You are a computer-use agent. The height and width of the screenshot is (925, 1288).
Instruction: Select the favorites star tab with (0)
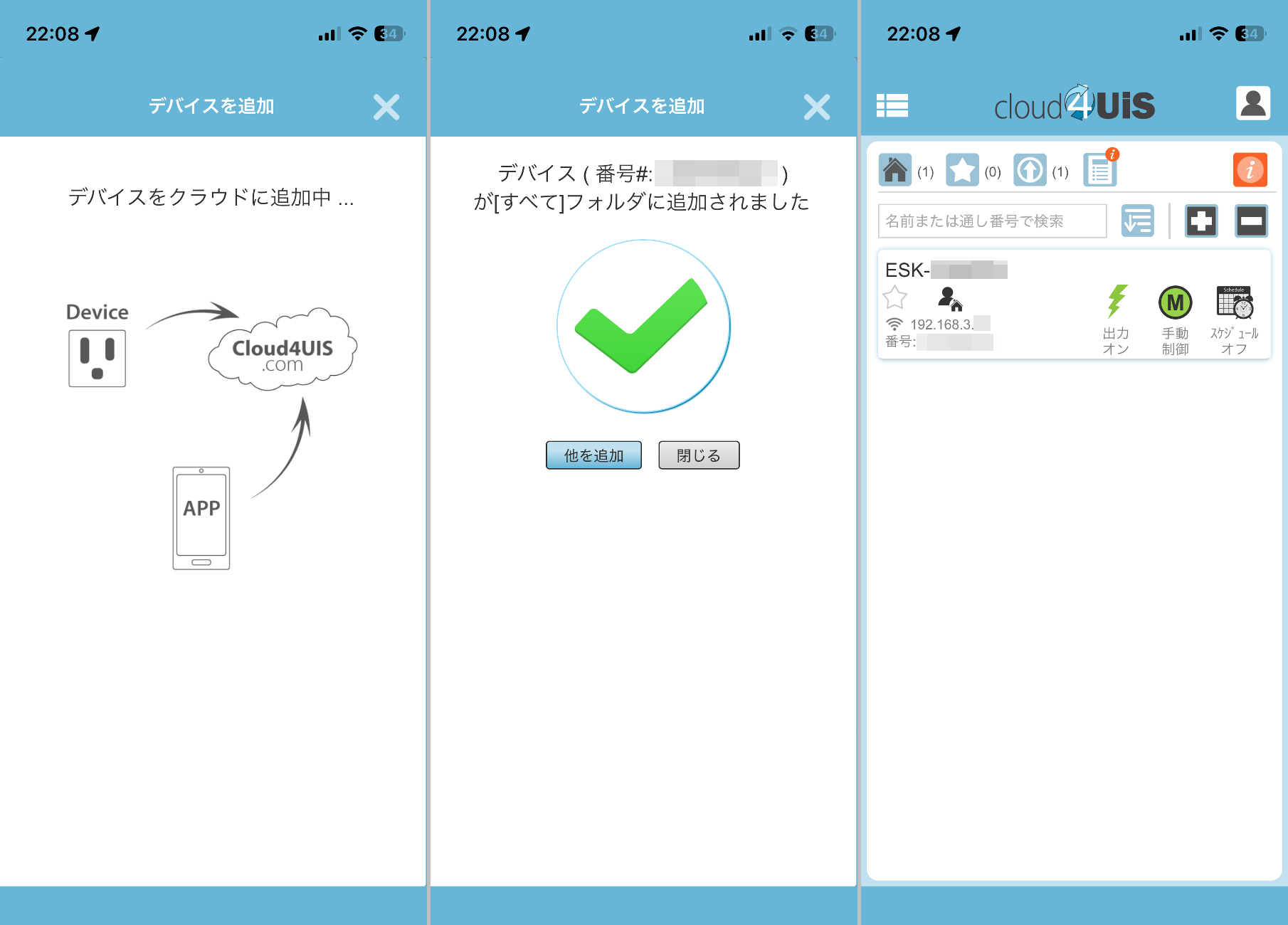pos(962,170)
